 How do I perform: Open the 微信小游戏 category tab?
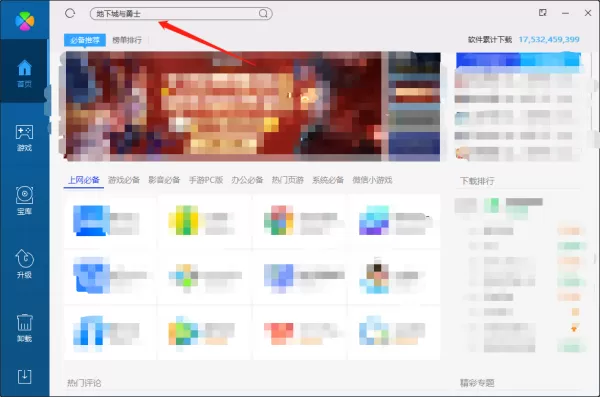[x=372, y=180]
